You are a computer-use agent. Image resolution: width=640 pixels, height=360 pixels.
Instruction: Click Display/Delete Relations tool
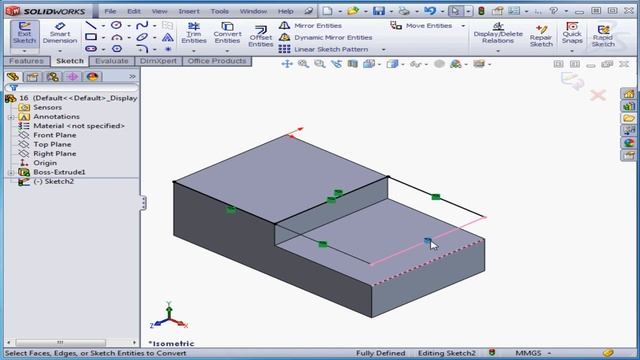[498, 33]
